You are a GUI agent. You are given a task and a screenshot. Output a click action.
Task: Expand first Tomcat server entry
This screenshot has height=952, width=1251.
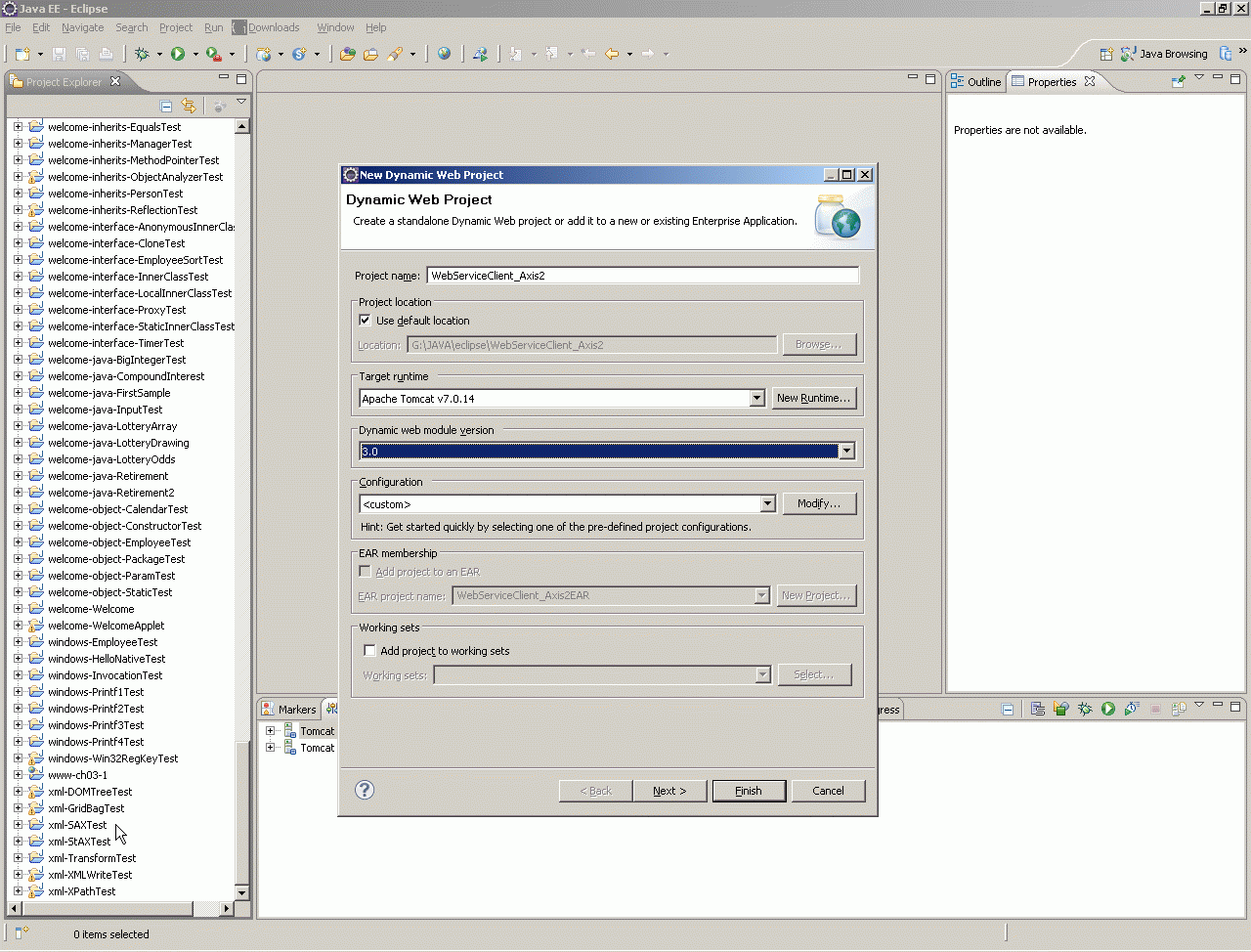(271, 731)
